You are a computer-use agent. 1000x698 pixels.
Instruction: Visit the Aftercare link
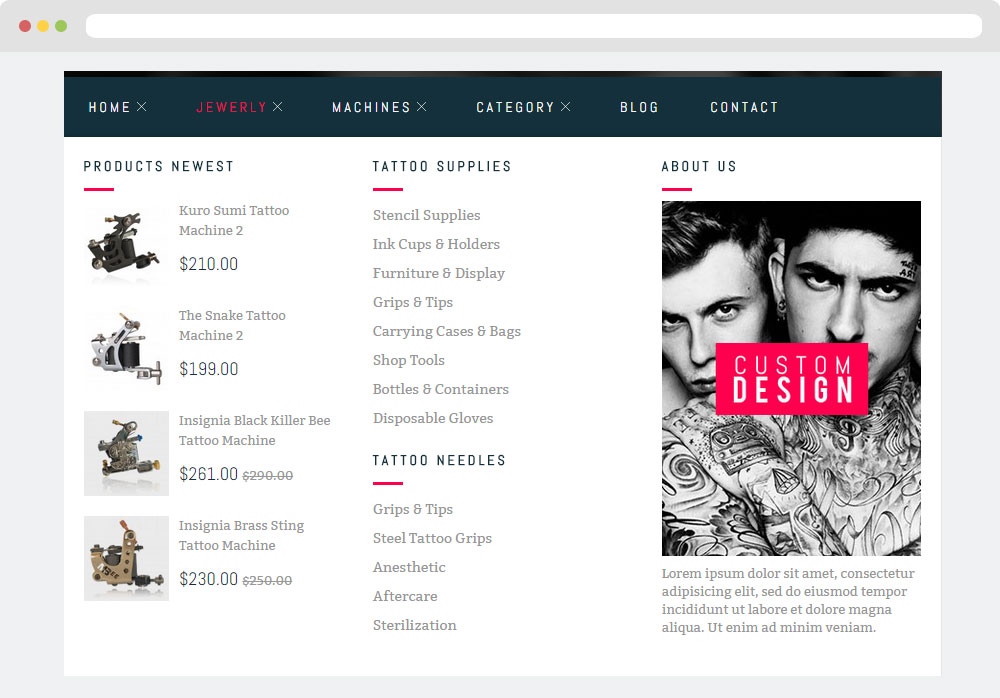click(405, 596)
